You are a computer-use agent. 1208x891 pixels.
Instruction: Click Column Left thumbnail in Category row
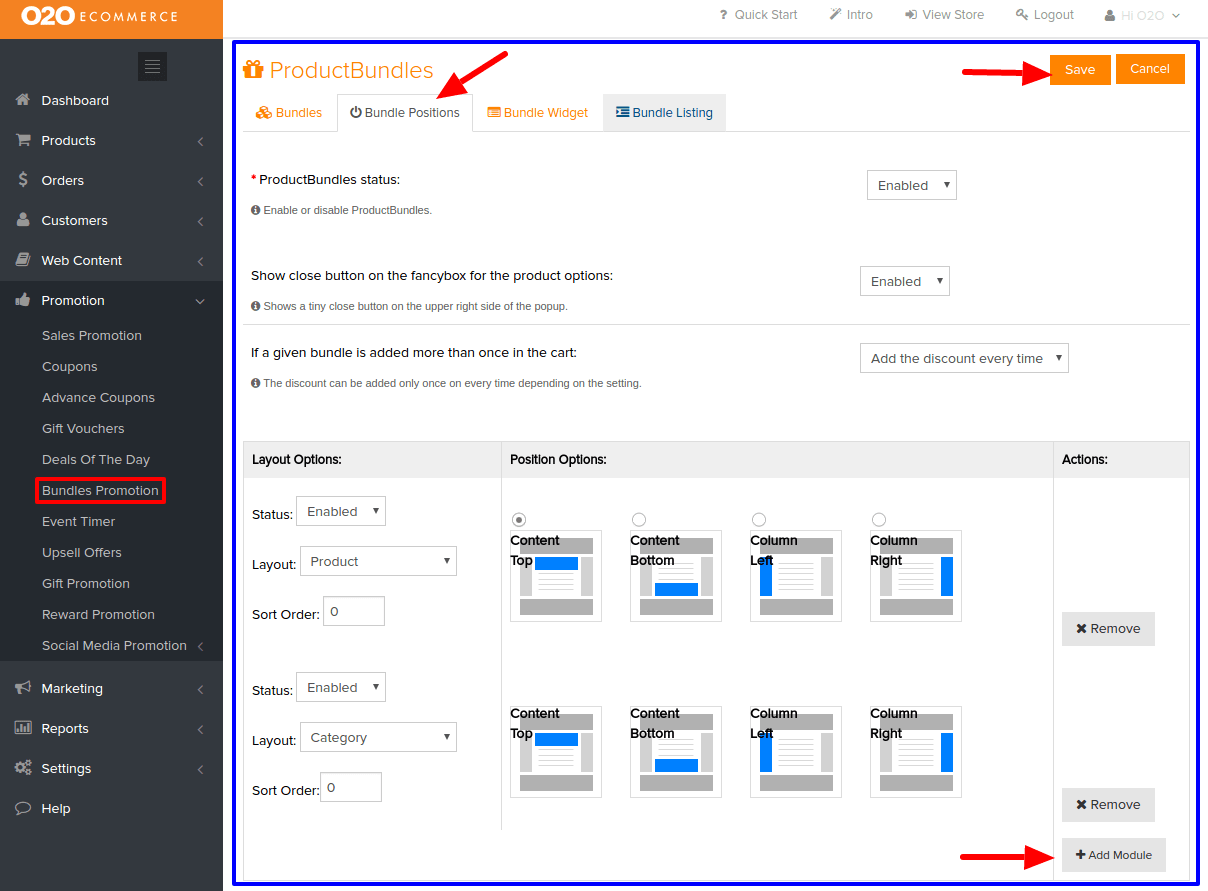796,752
